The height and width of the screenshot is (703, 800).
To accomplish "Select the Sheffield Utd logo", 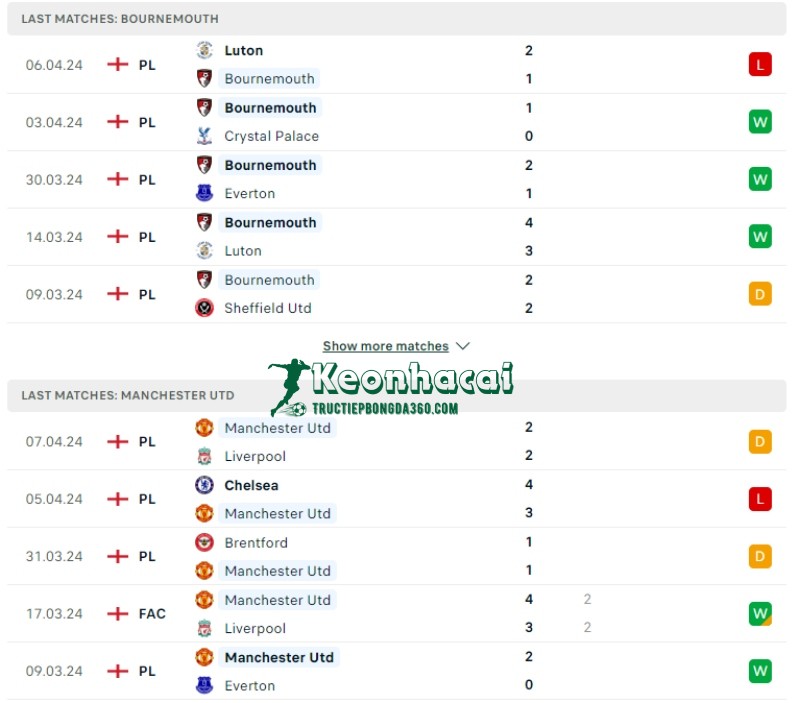I will coord(204,308).
